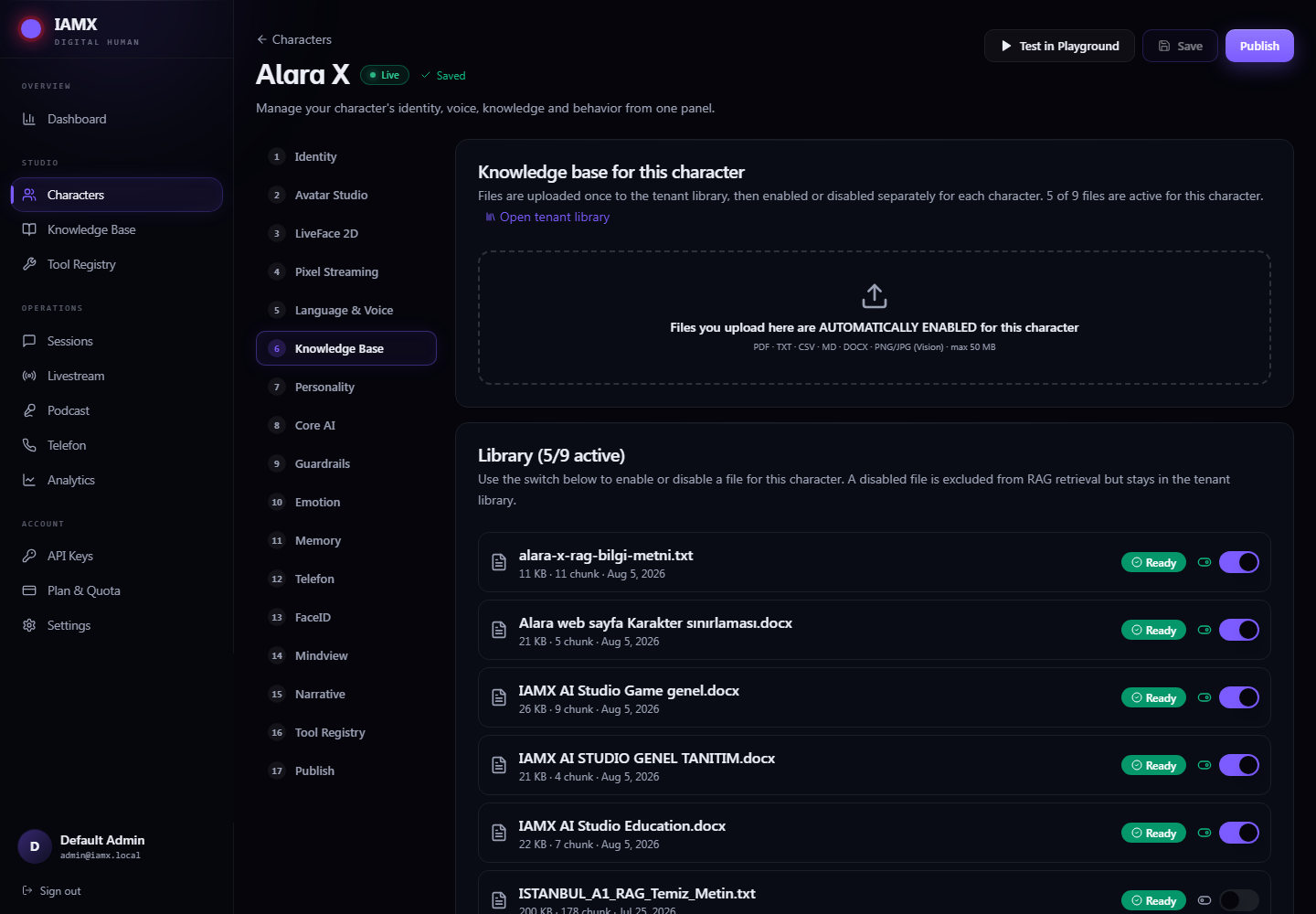This screenshot has width=1316, height=914.
Task: Enable ISTANBUL_A1_RAG_Temiz_Metin.txt file
Action: coord(1239,900)
